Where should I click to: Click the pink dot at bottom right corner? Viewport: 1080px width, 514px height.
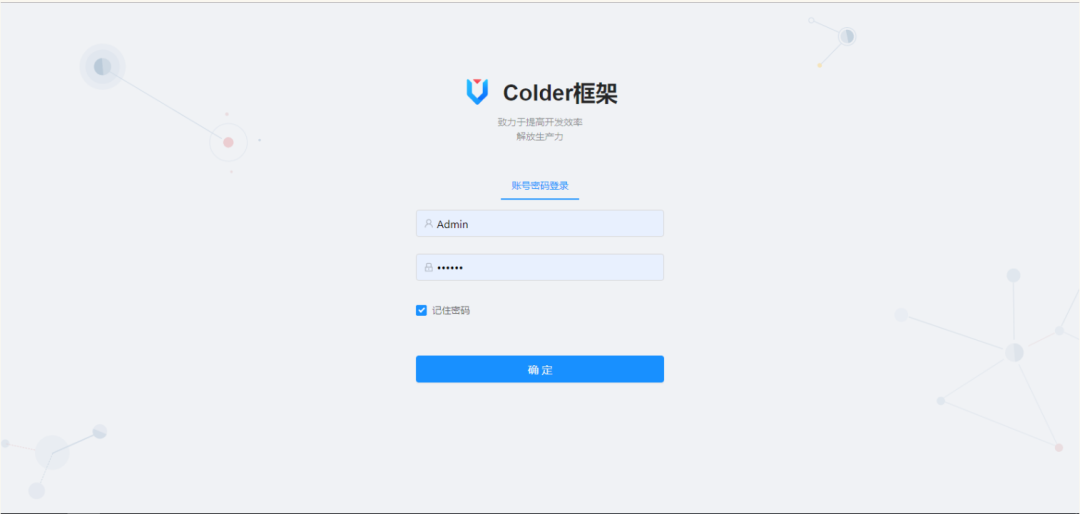pyautogui.click(x=1059, y=447)
